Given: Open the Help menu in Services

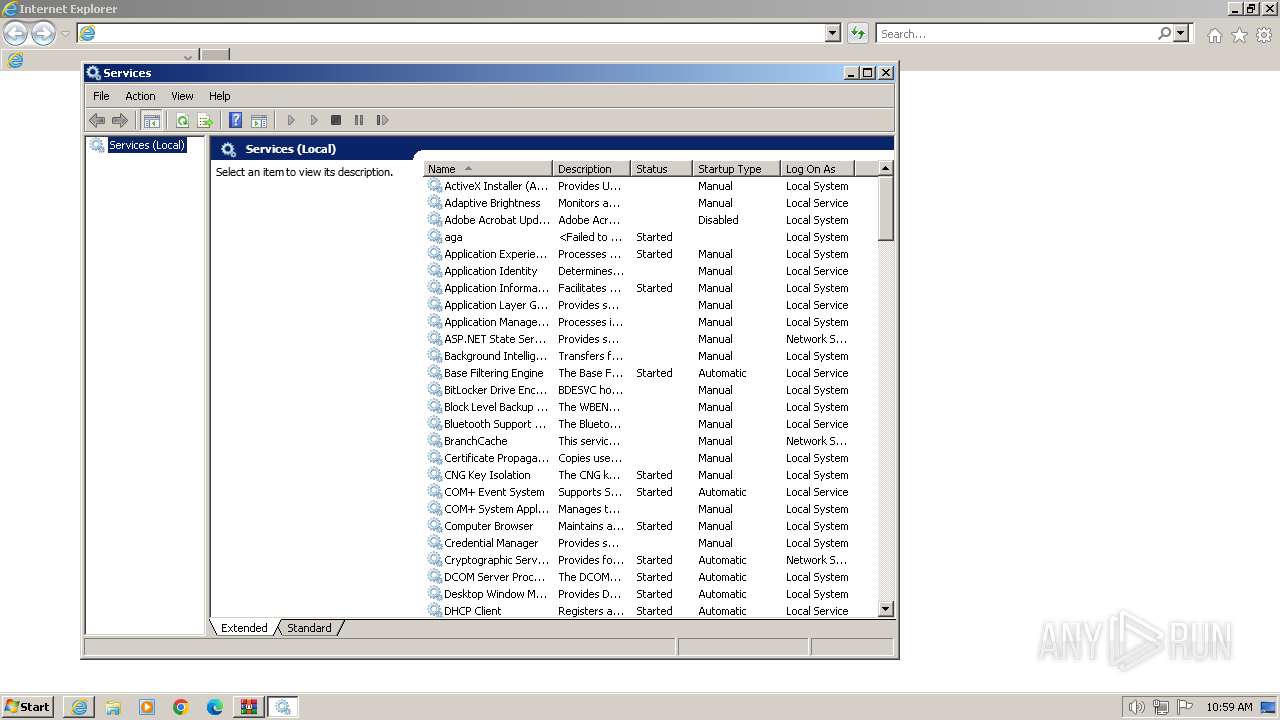Looking at the screenshot, I should point(220,96).
